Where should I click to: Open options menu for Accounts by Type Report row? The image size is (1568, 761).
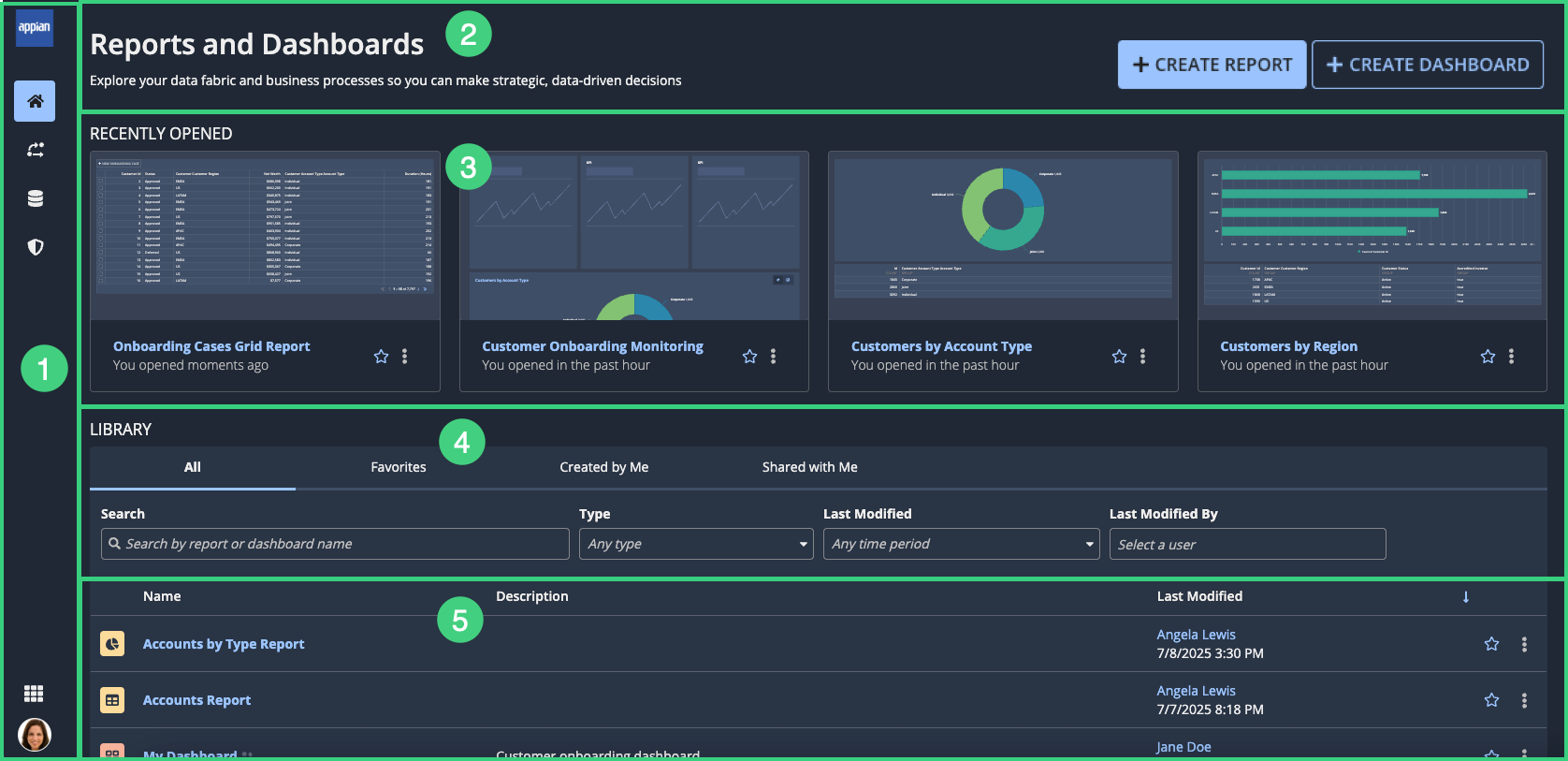[x=1524, y=644]
